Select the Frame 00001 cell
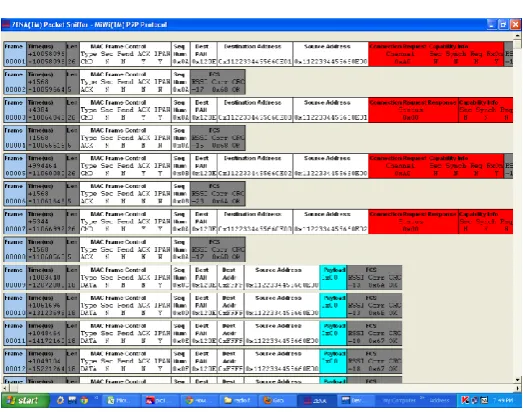 (x=15, y=54)
